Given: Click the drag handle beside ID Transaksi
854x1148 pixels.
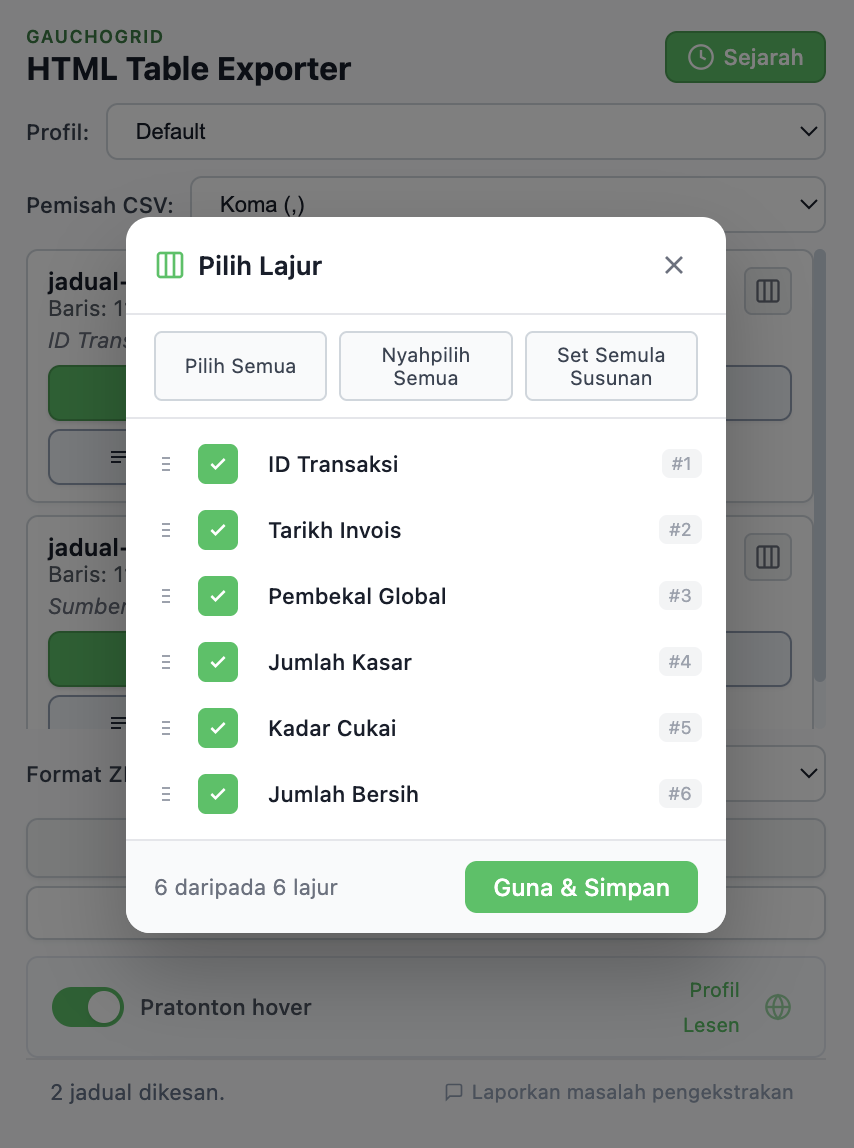Looking at the screenshot, I should tap(165, 463).
